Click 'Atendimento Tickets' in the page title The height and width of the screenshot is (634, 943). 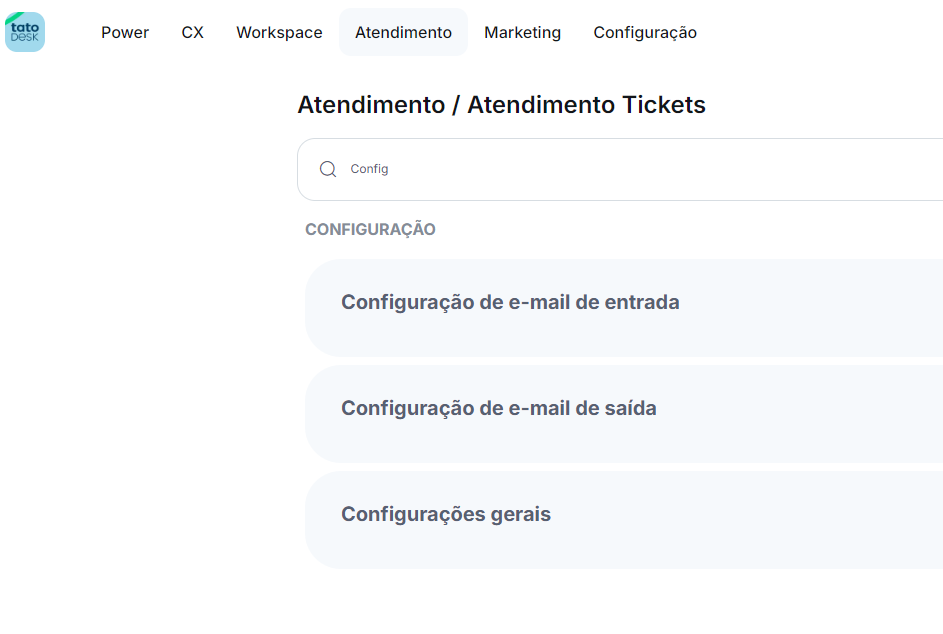click(x=586, y=105)
